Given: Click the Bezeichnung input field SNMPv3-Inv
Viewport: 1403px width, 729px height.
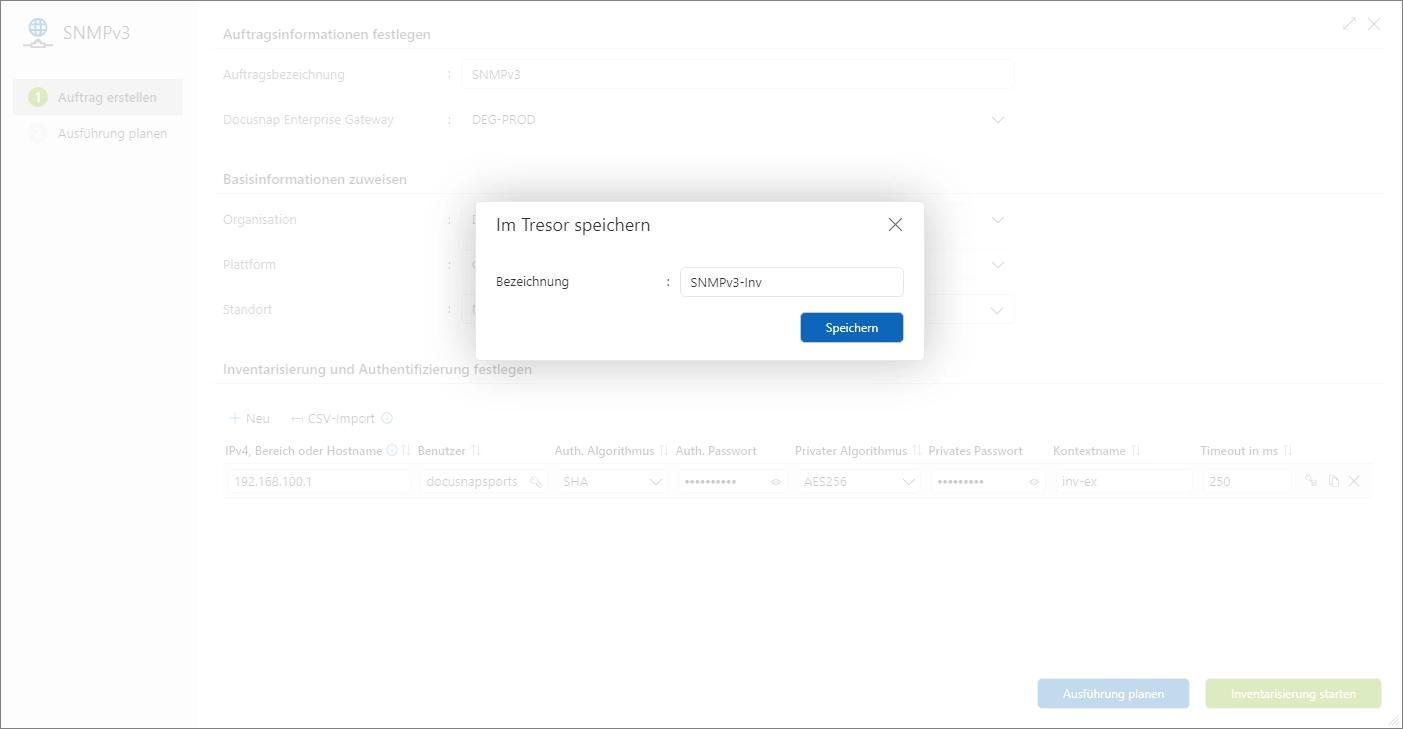Looking at the screenshot, I should [791, 281].
